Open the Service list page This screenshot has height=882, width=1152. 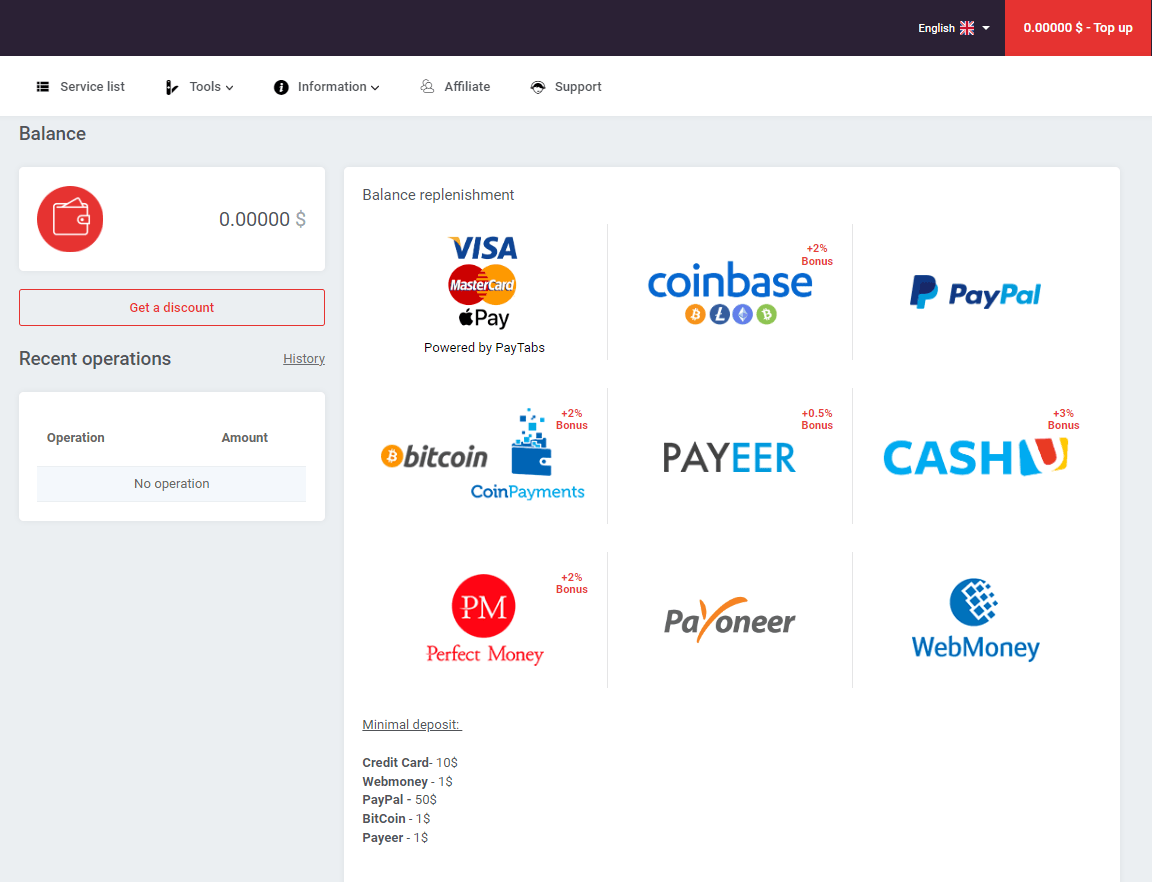point(81,87)
